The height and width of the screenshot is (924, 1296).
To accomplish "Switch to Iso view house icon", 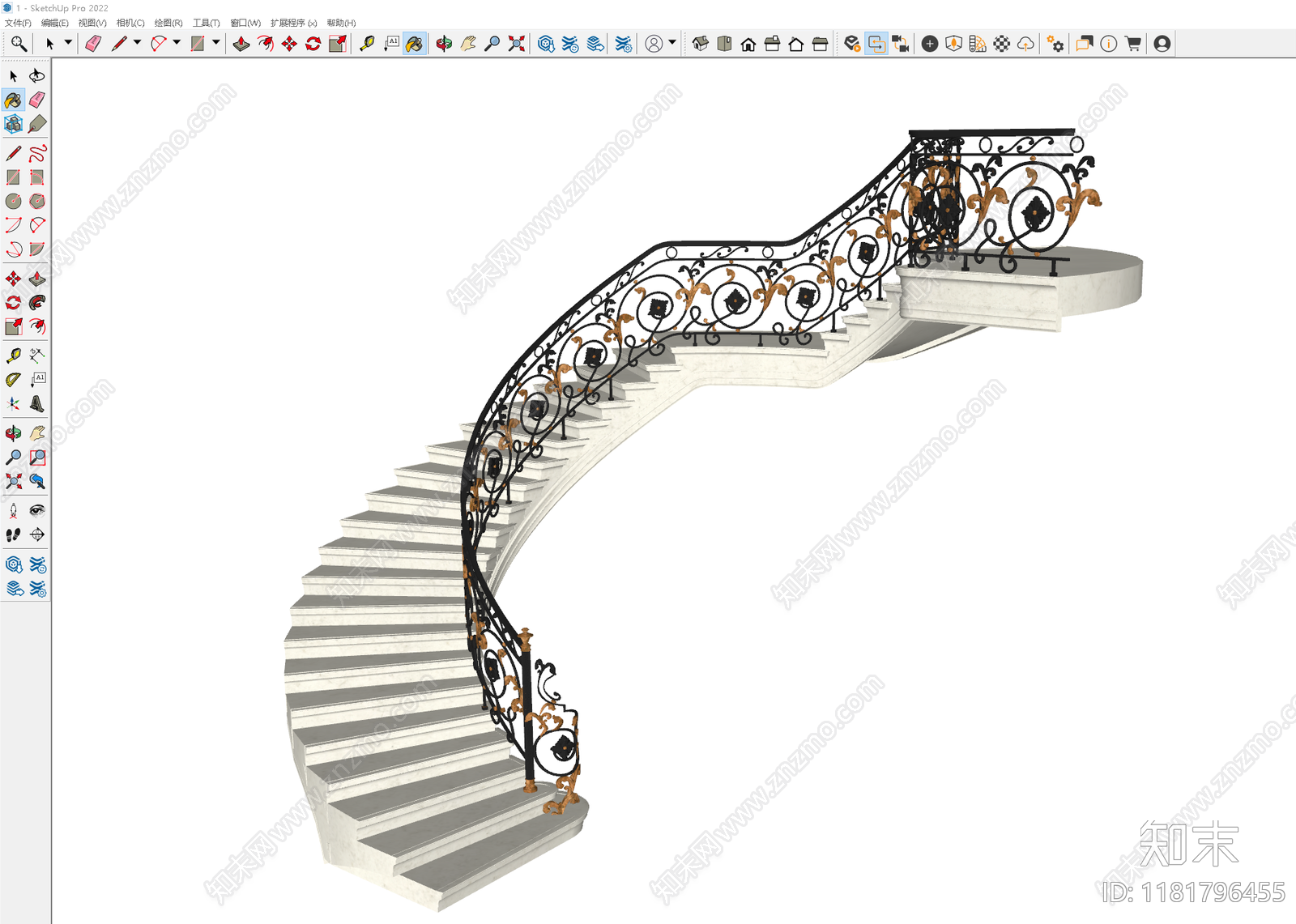I will click(701, 44).
